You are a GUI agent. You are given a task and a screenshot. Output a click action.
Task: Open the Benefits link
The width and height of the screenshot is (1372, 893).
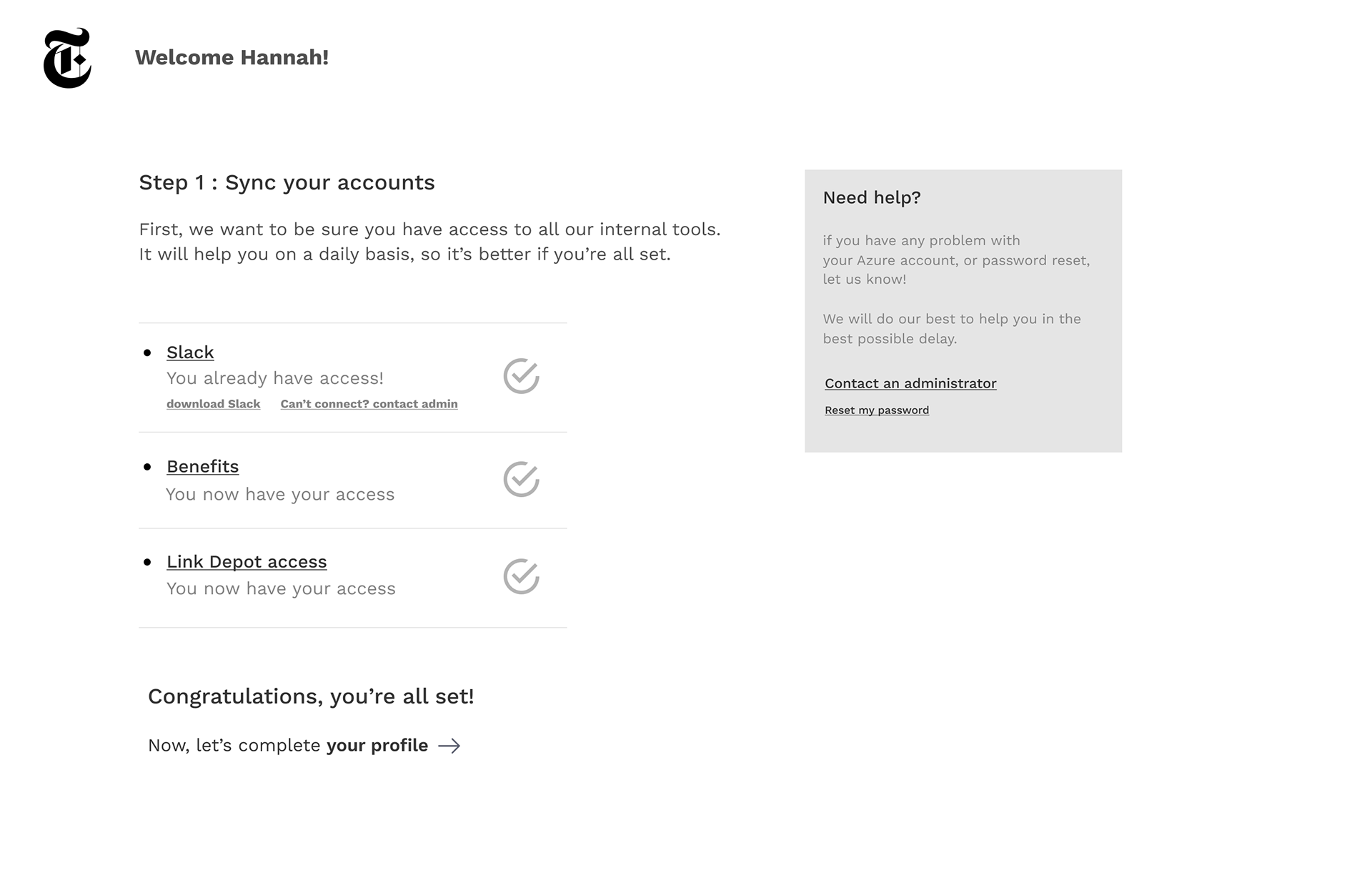202,466
